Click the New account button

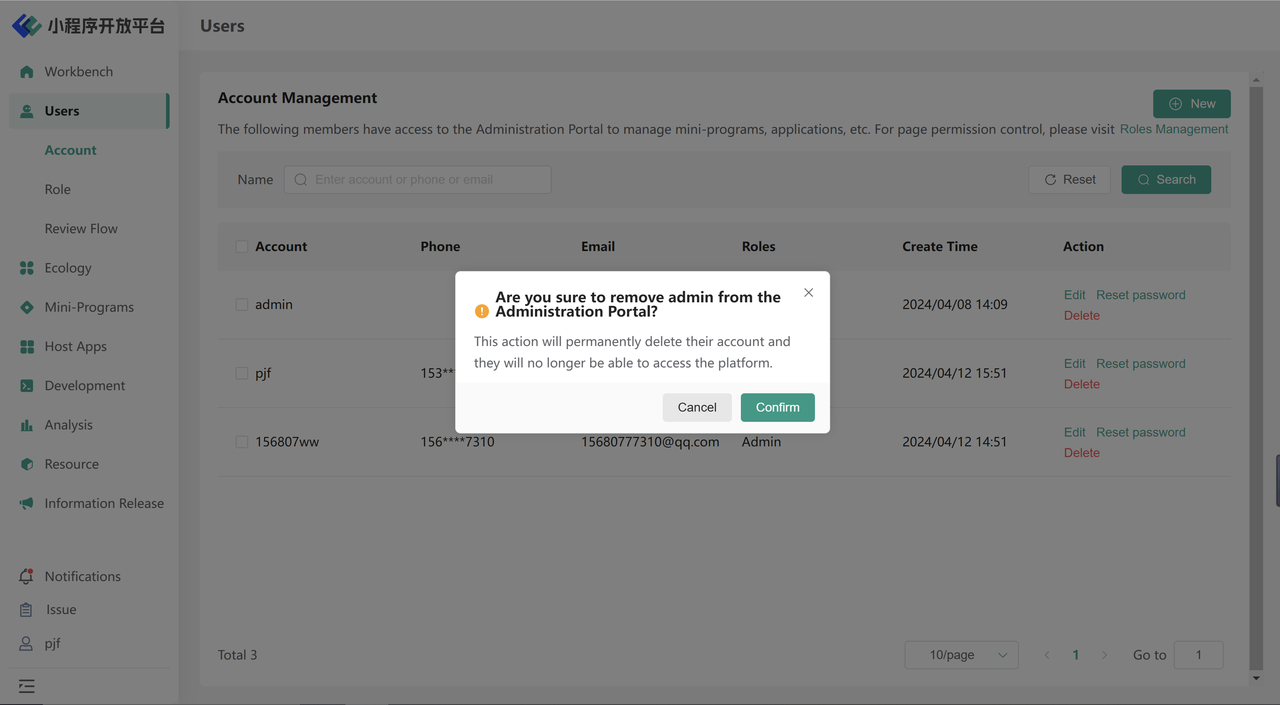1191,104
